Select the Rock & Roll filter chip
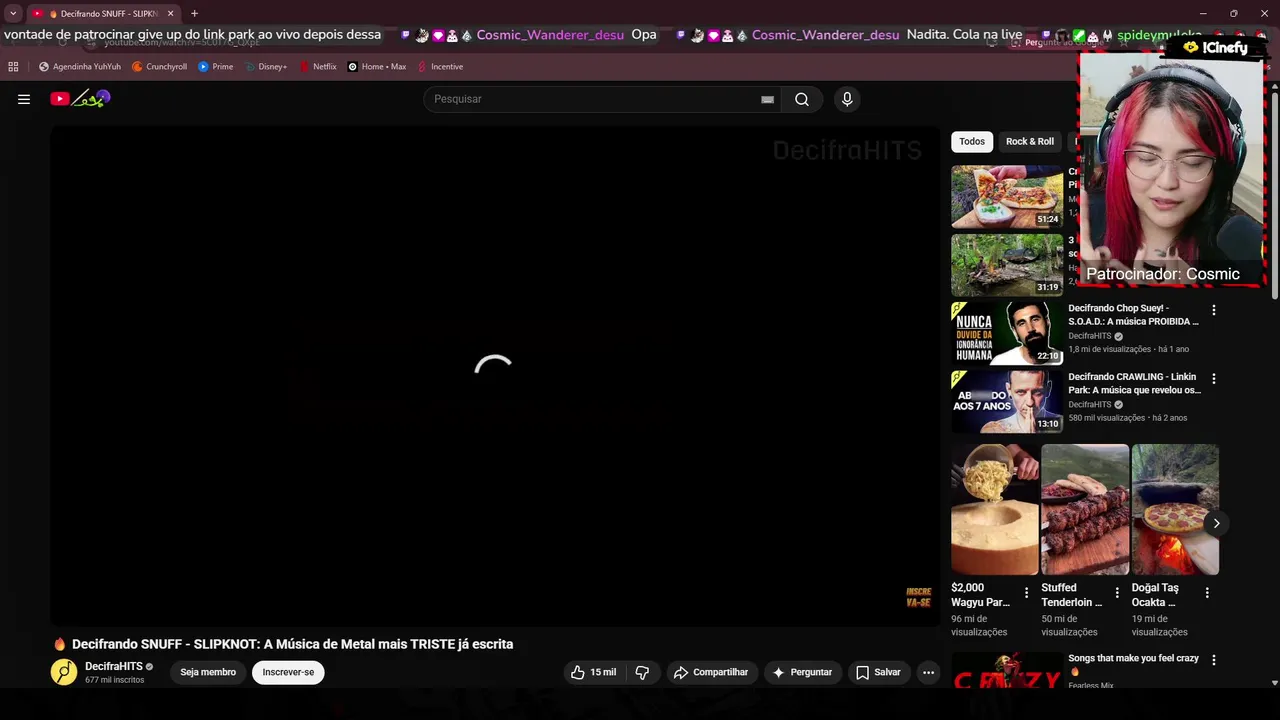1280x720 pixels. [x=1030, y=141]
